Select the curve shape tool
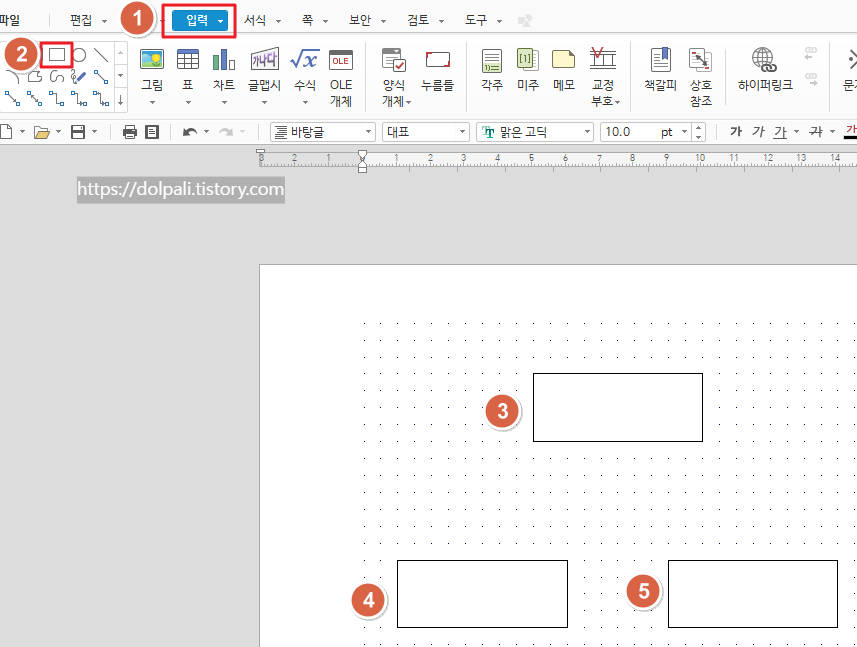This screenshot has width=857, height=647. coord(57,77)
